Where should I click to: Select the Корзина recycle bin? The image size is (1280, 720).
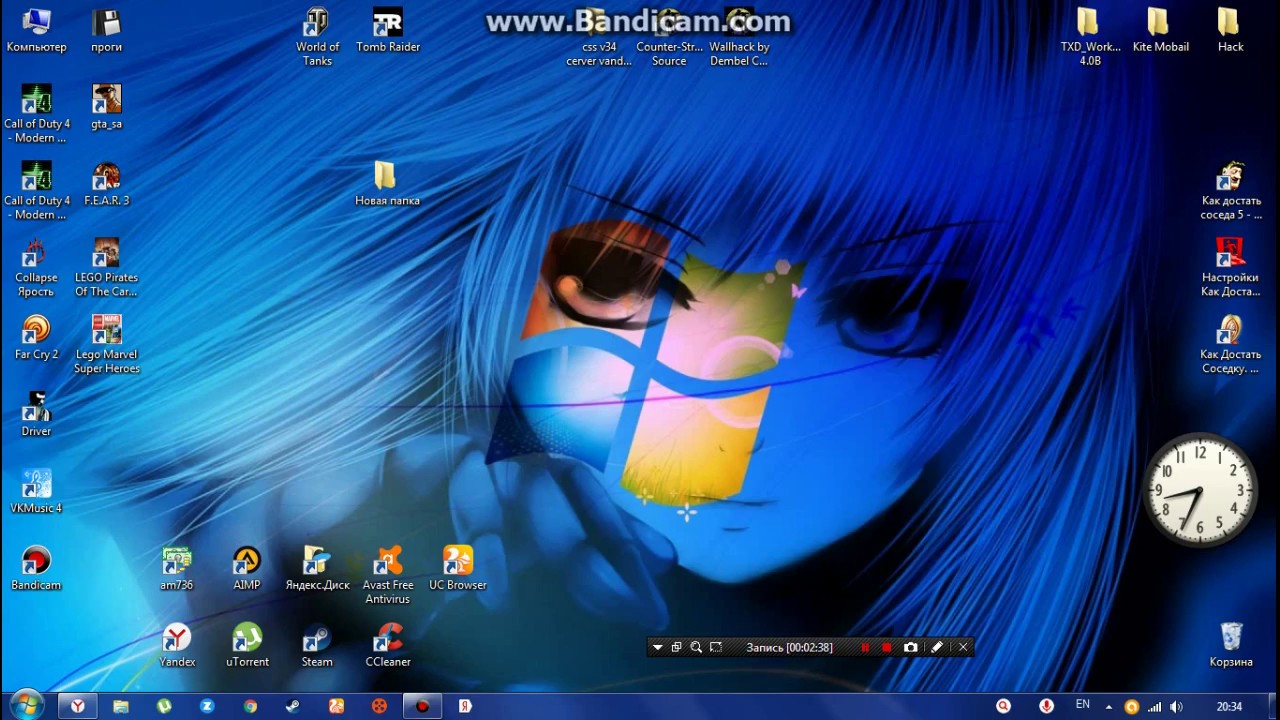point(1231,645)
